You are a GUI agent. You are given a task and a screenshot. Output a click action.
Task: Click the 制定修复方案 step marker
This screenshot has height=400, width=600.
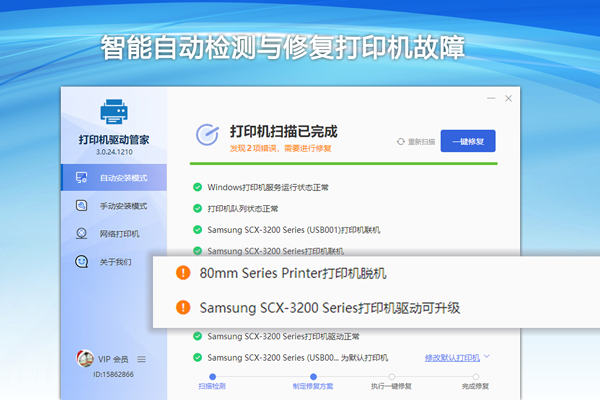click(x=313, y=377)
